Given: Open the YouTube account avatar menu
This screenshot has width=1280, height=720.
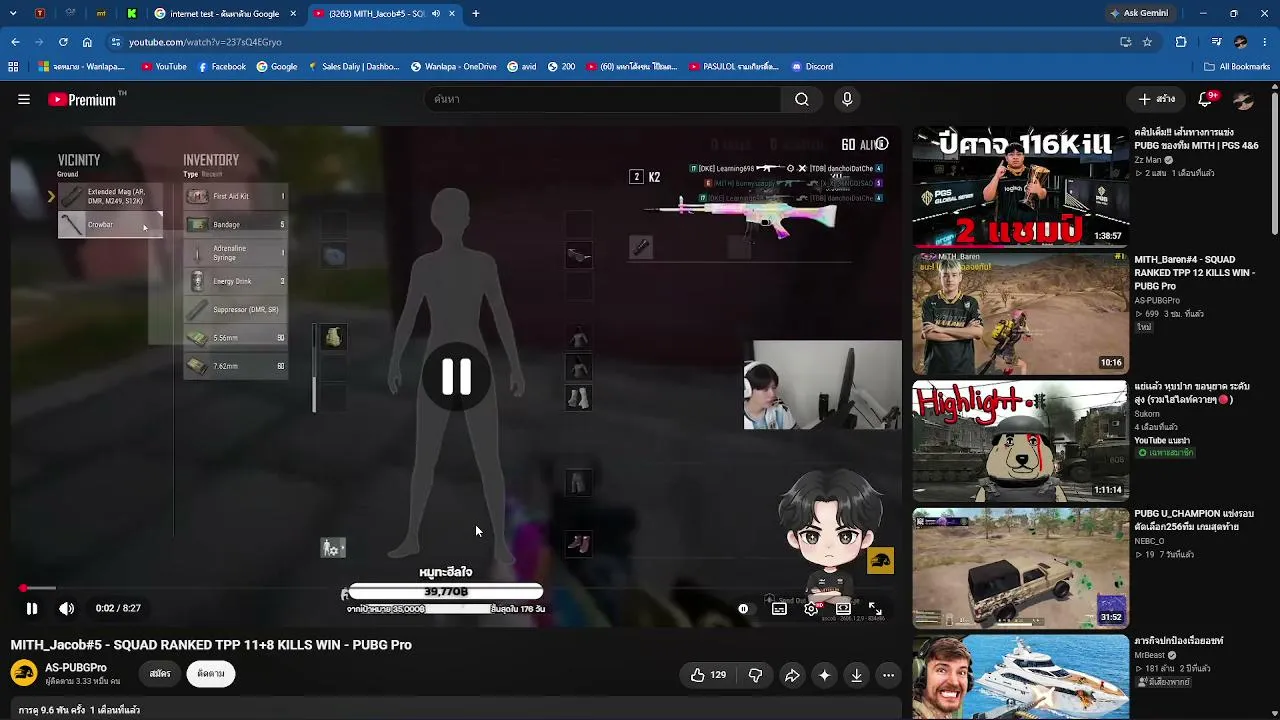Looking at the screenshot, I should click(1243, 99).
